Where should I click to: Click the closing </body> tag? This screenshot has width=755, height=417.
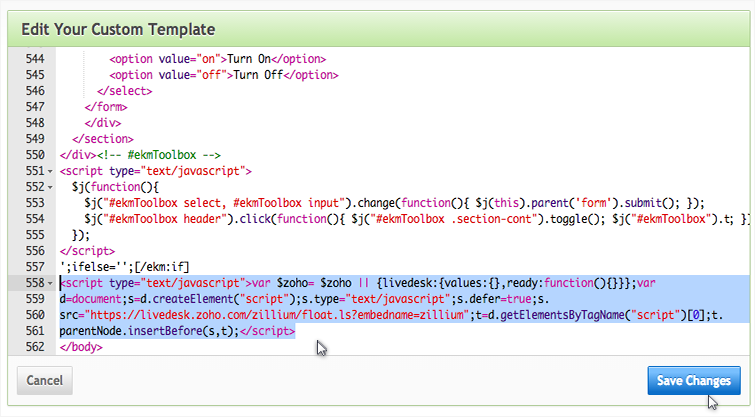(x=81, y=347)
